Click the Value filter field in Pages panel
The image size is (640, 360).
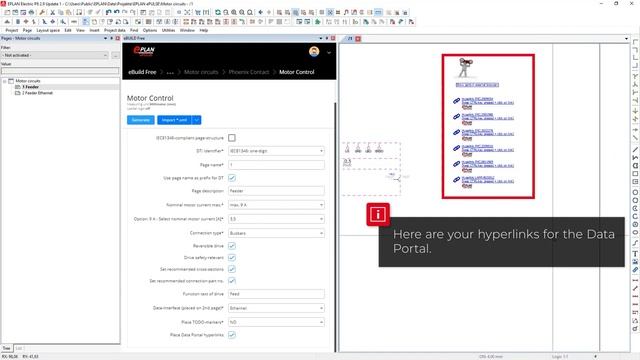point(60,71)
